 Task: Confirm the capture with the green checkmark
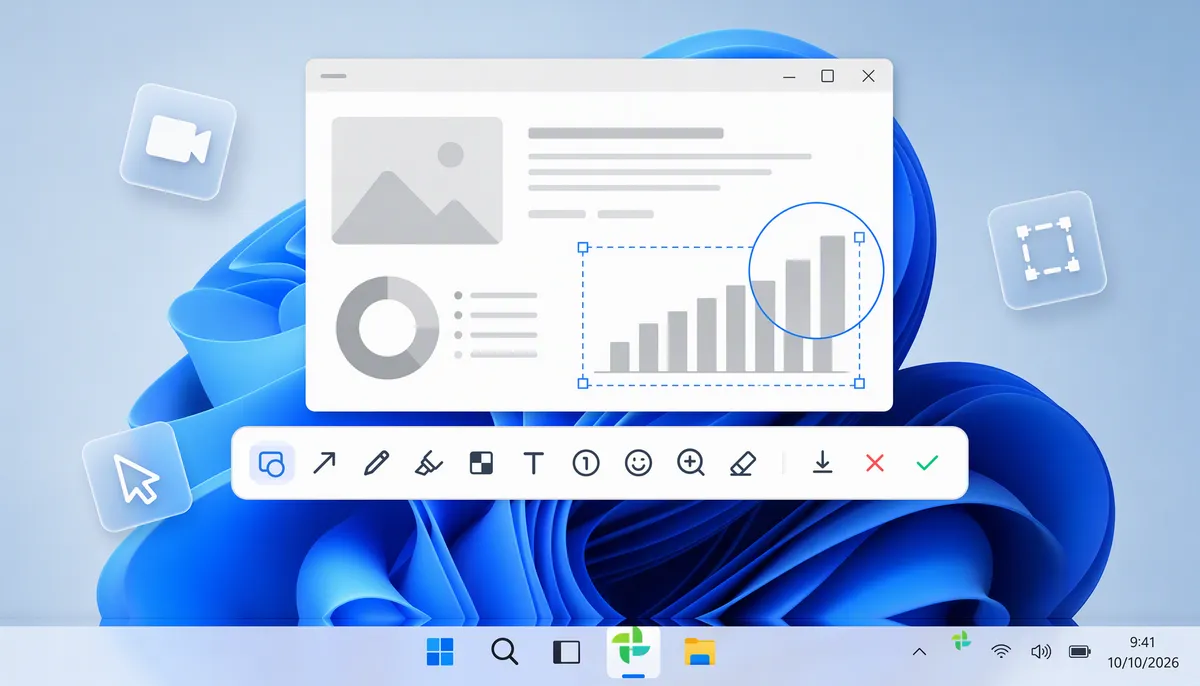point(927,463)
